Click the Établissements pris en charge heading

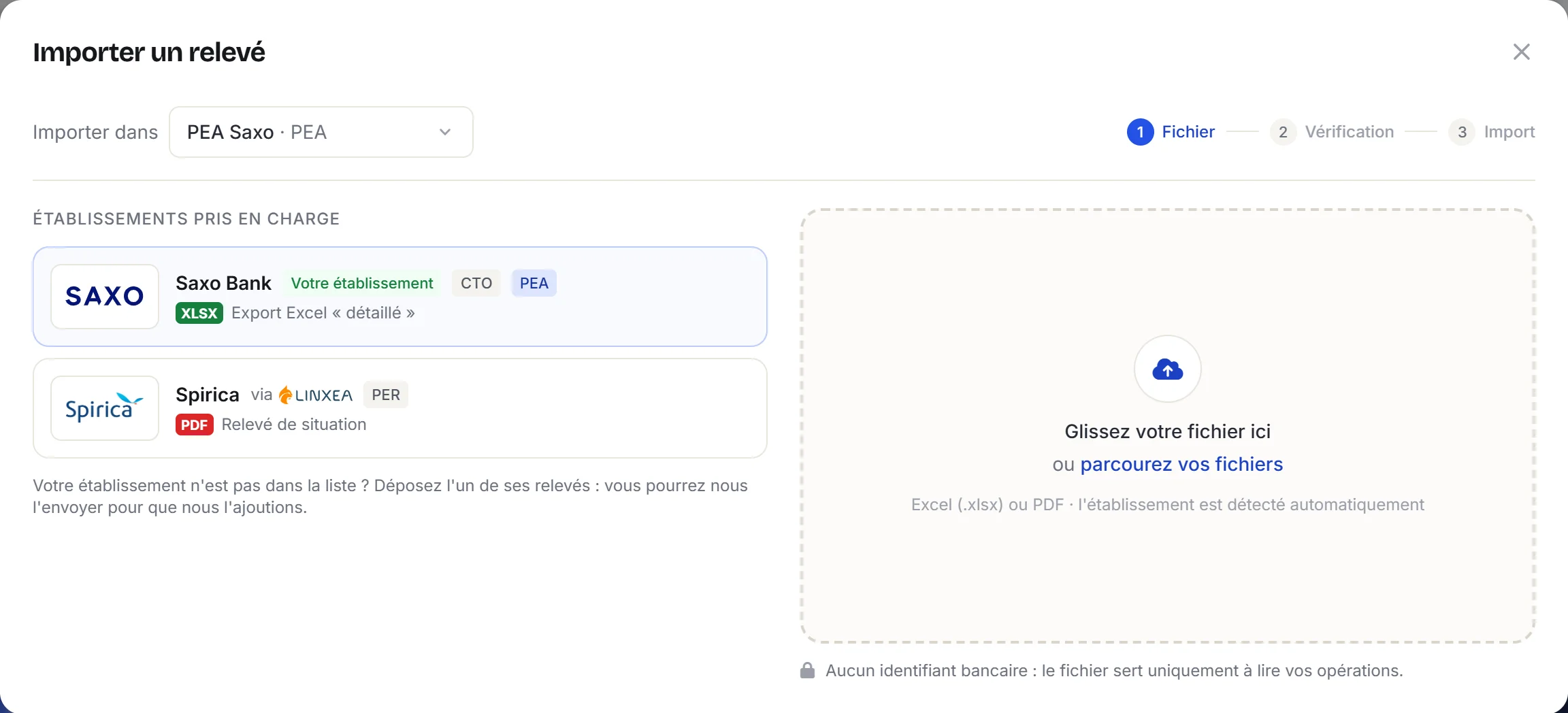[186, 218]
